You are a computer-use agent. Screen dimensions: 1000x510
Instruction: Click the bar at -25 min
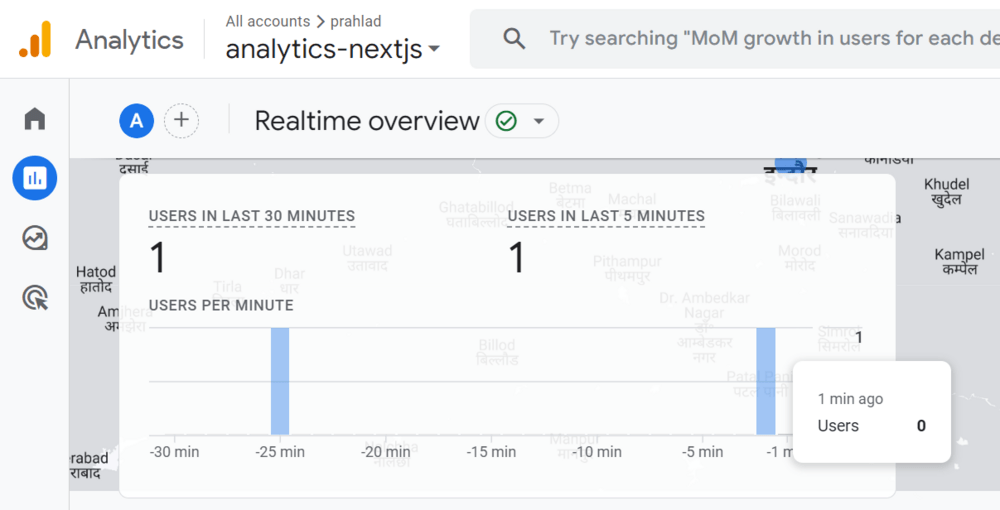[x=280, y=381]
